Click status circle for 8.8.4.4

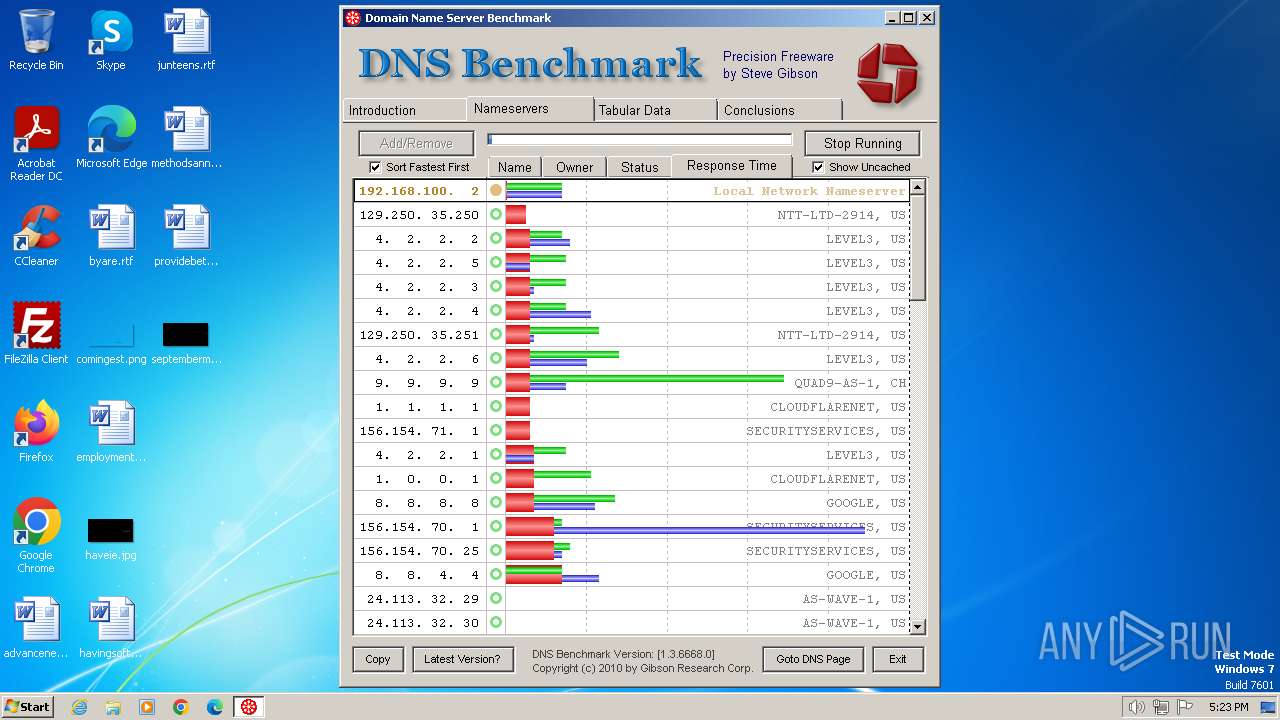[496, 574]
